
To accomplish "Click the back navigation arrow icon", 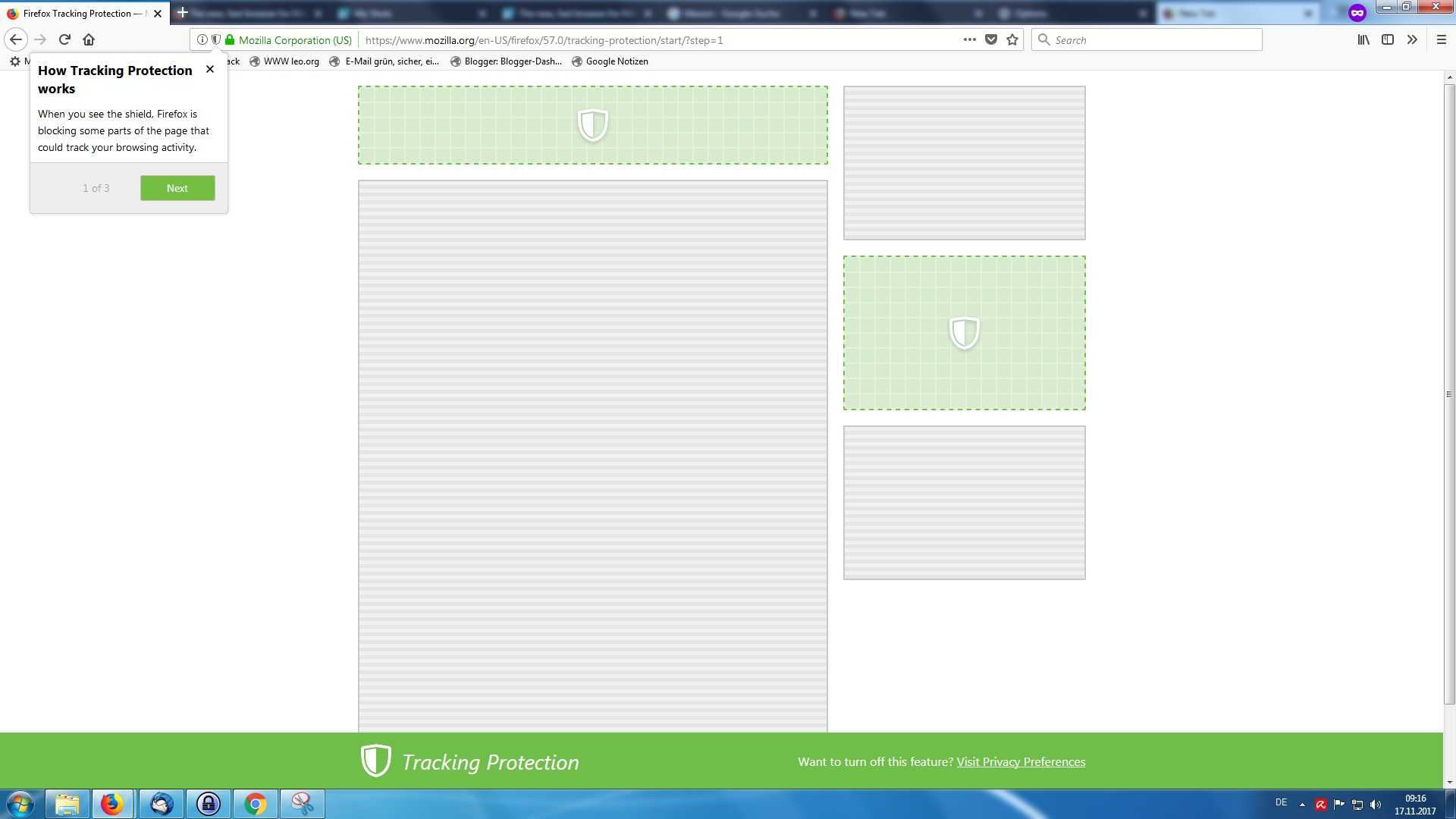I will [16, 39].
